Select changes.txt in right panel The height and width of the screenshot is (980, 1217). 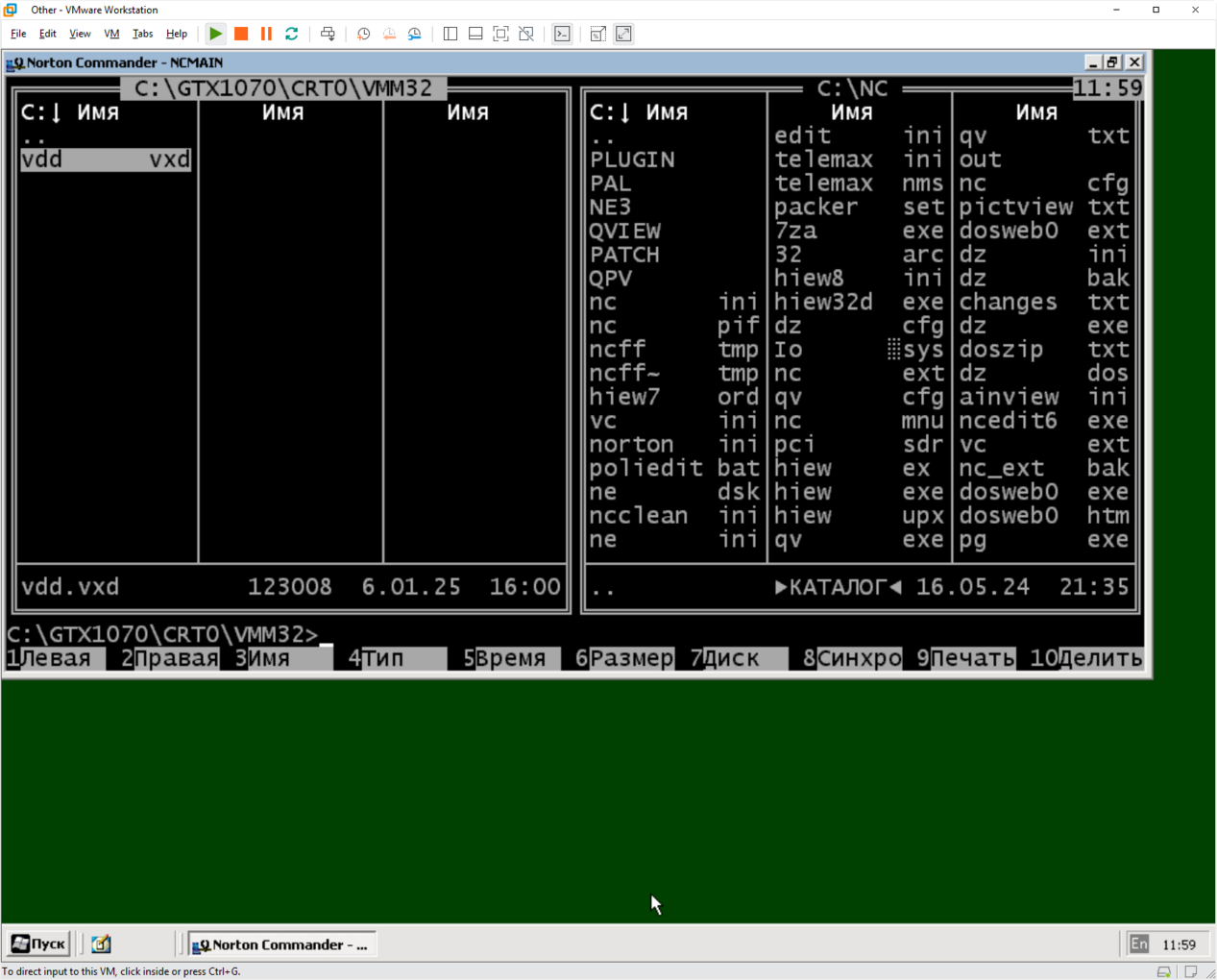click(1044, 302)
